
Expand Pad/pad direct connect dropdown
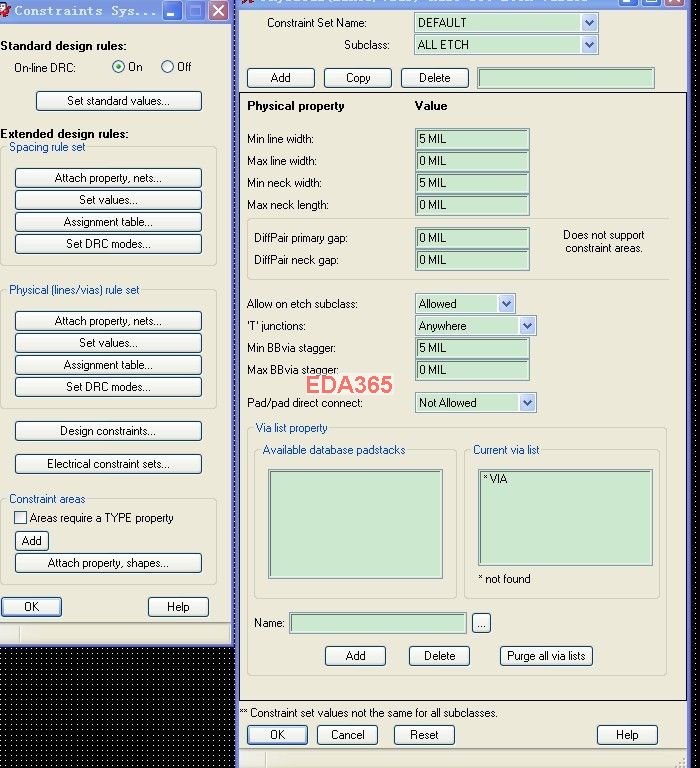[527, 403]
